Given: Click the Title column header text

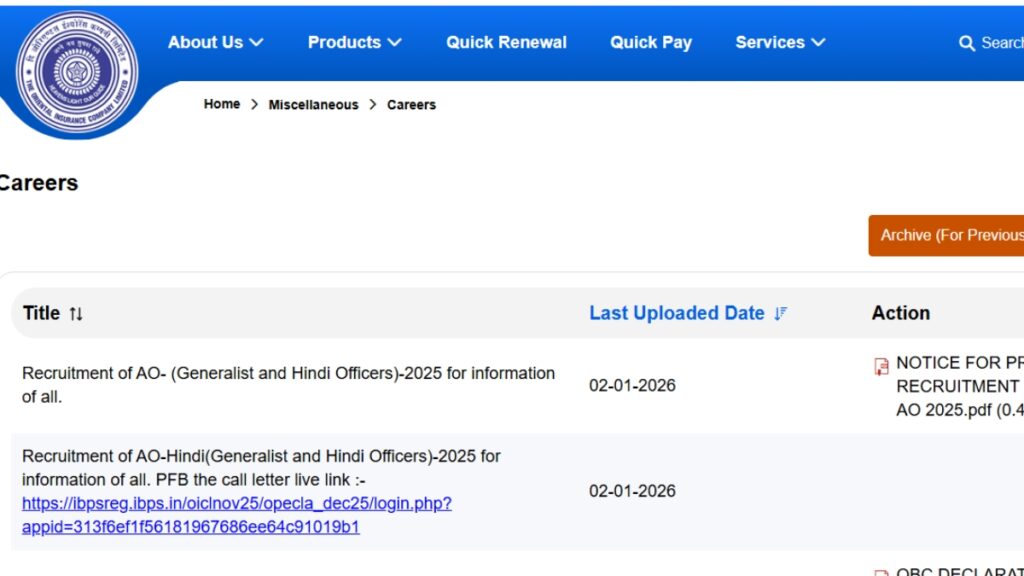Looking at the screenshot, I should (x=41, y=313).
